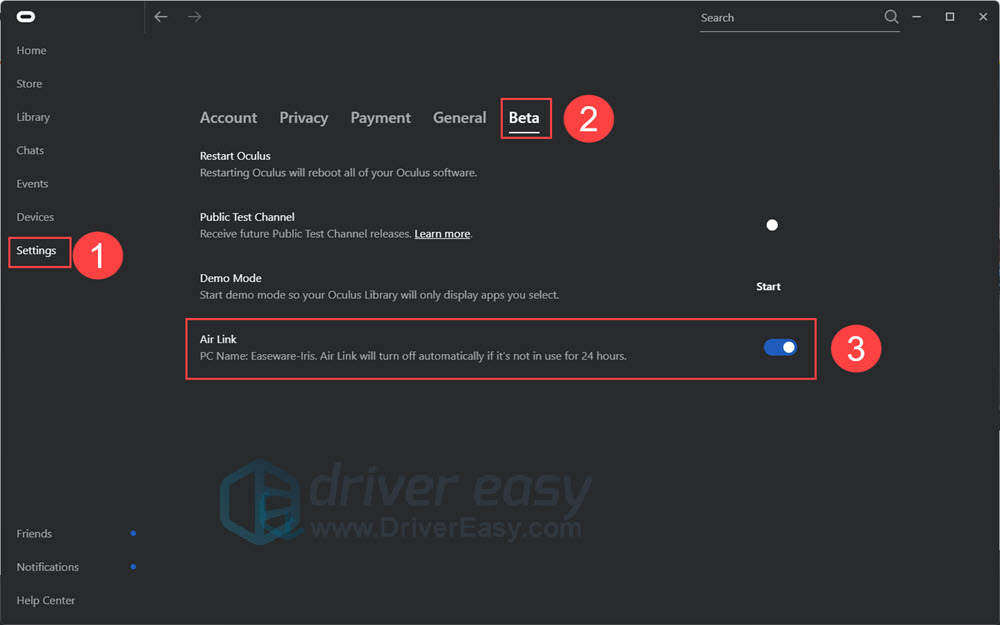Open Settings in the sidebar
Image resolution: width=1000 pixels, height=625 pixels.
pos(36,251)
